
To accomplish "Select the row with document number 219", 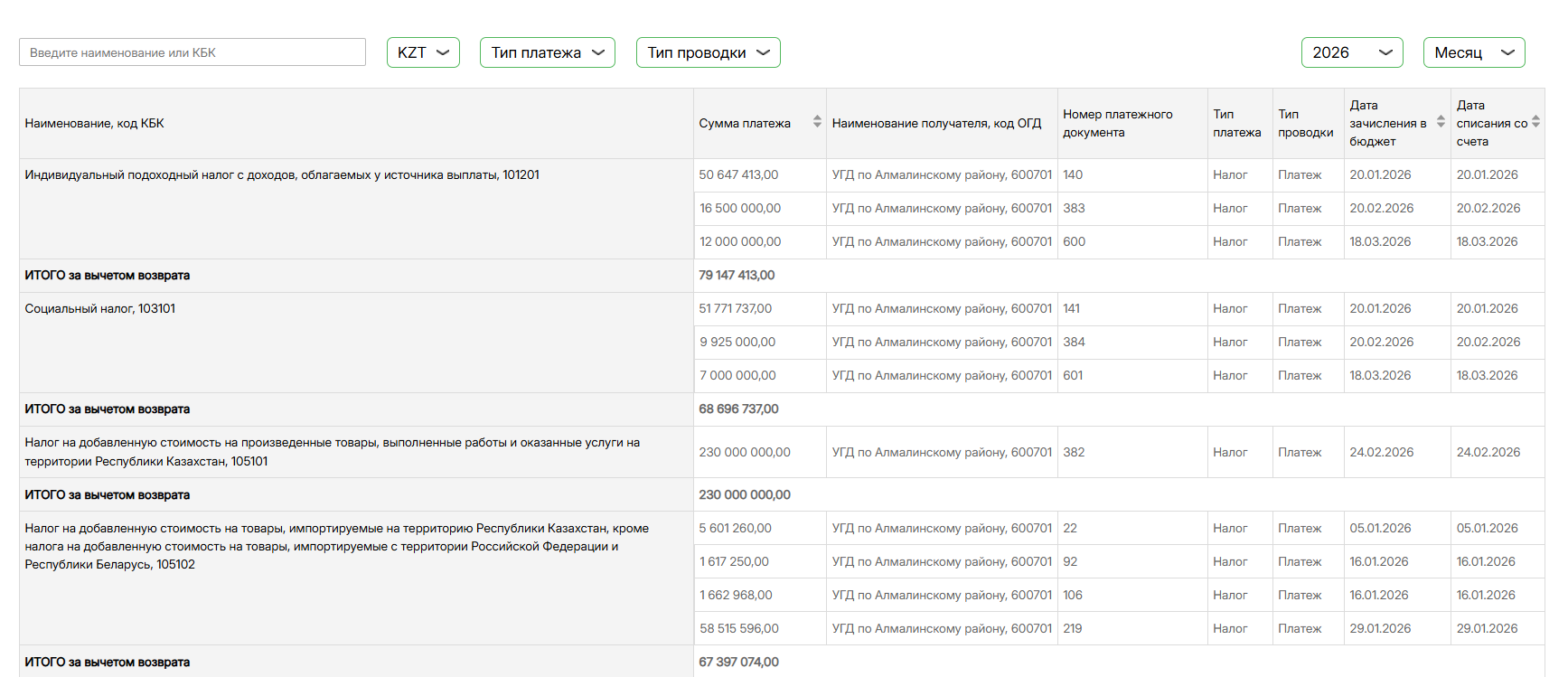I will pyautogui.click(x=1073, y=628).
